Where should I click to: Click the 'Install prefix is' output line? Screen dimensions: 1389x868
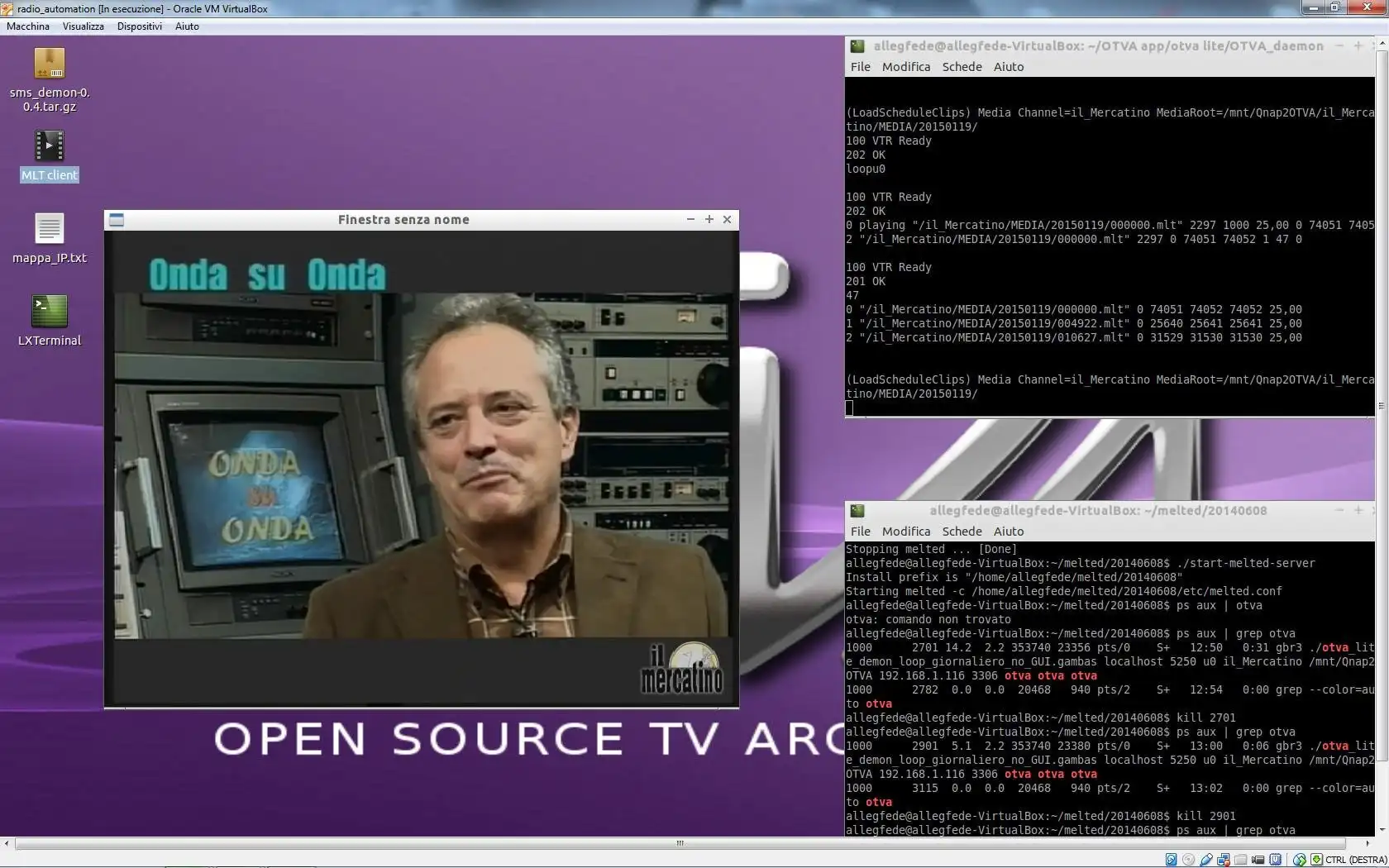coord(1014,577)
